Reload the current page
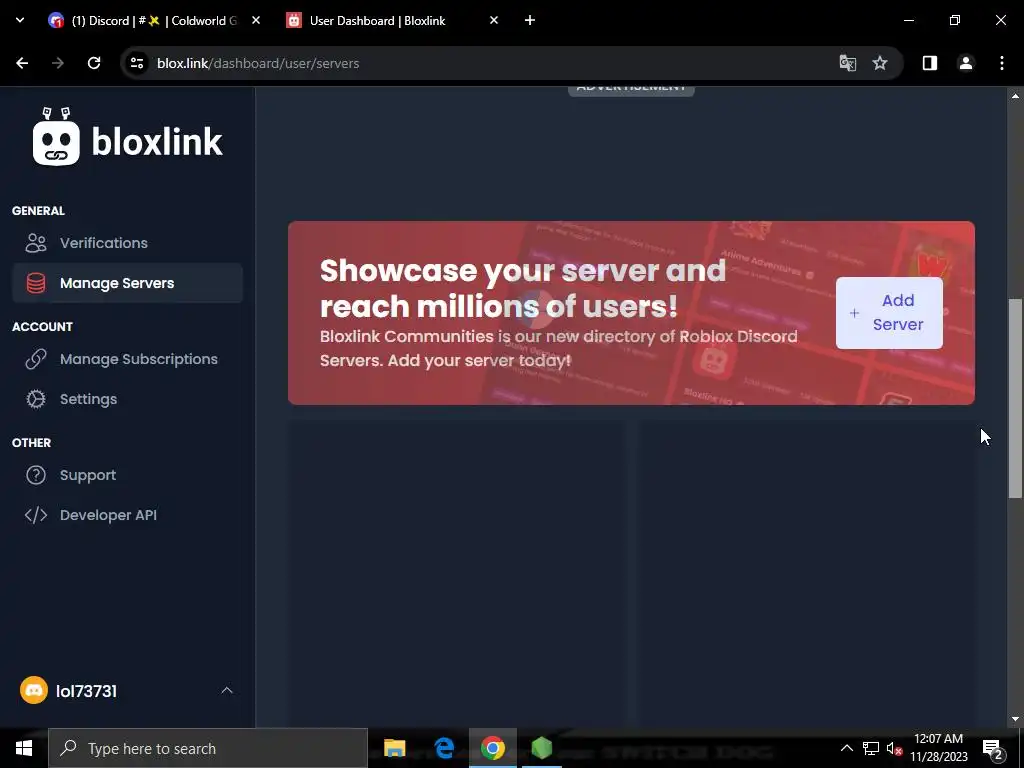The width and height of the screenshot is (1024, 768). click(94, 63)
